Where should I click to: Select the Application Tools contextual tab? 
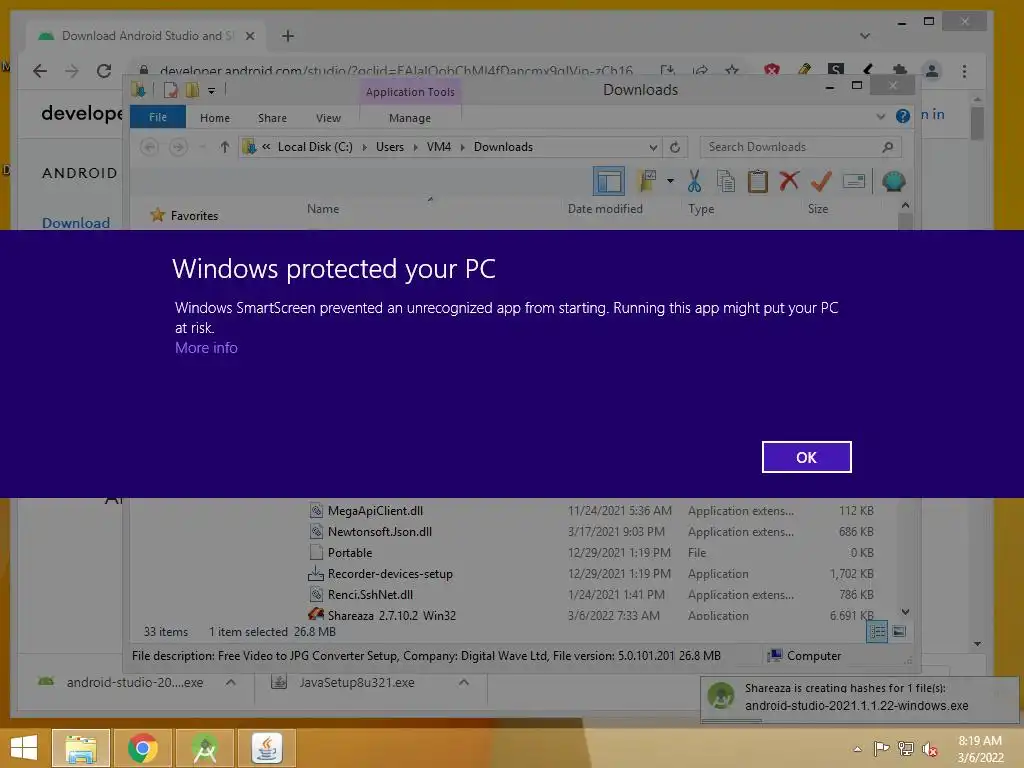(x=410, y=92)
